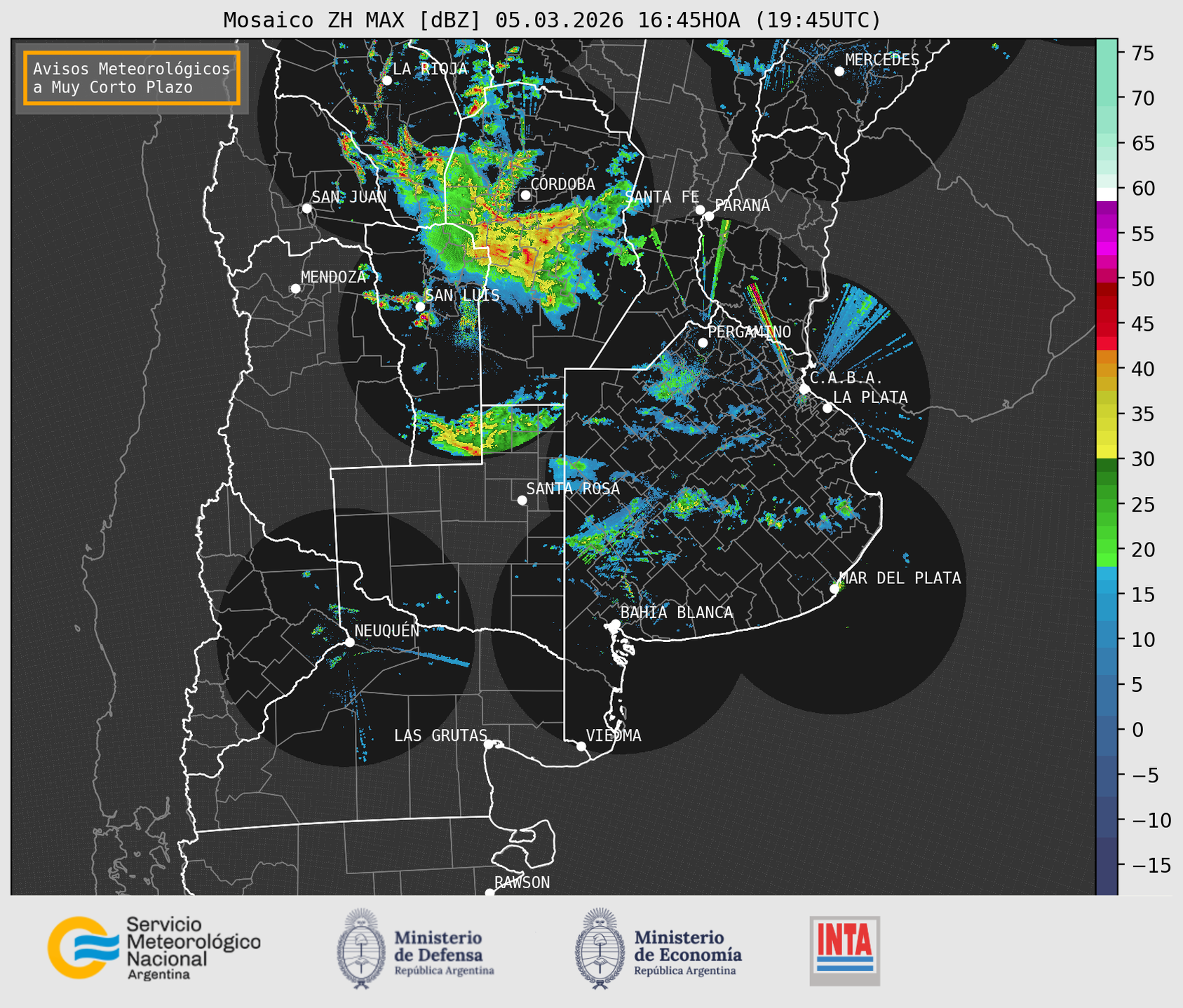Click the Avisos Meteorológicos a Muy Corto Plazo box

(x=132, y=78)
